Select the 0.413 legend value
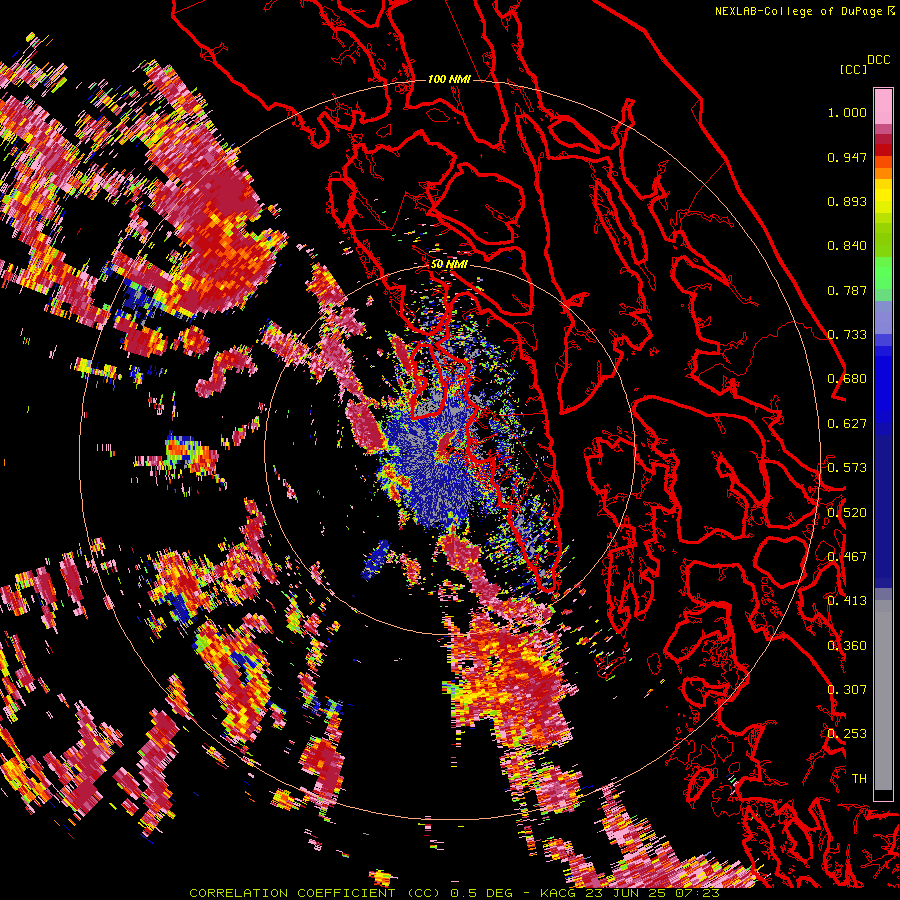Viewport: 900px width, 900px height. (847, 601)
